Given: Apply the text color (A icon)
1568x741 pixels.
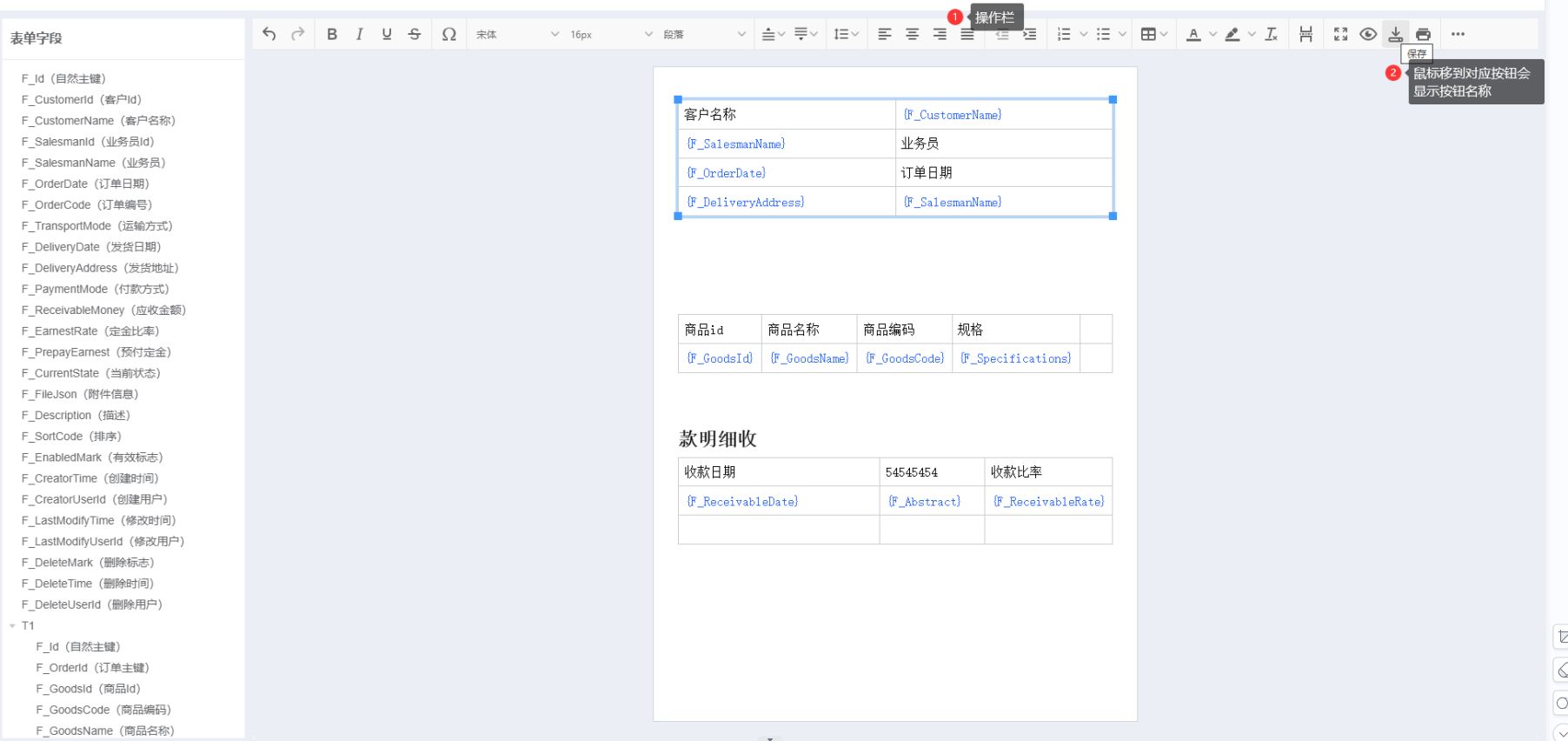Looking at the screenshot, I should tap(1194, 34).
